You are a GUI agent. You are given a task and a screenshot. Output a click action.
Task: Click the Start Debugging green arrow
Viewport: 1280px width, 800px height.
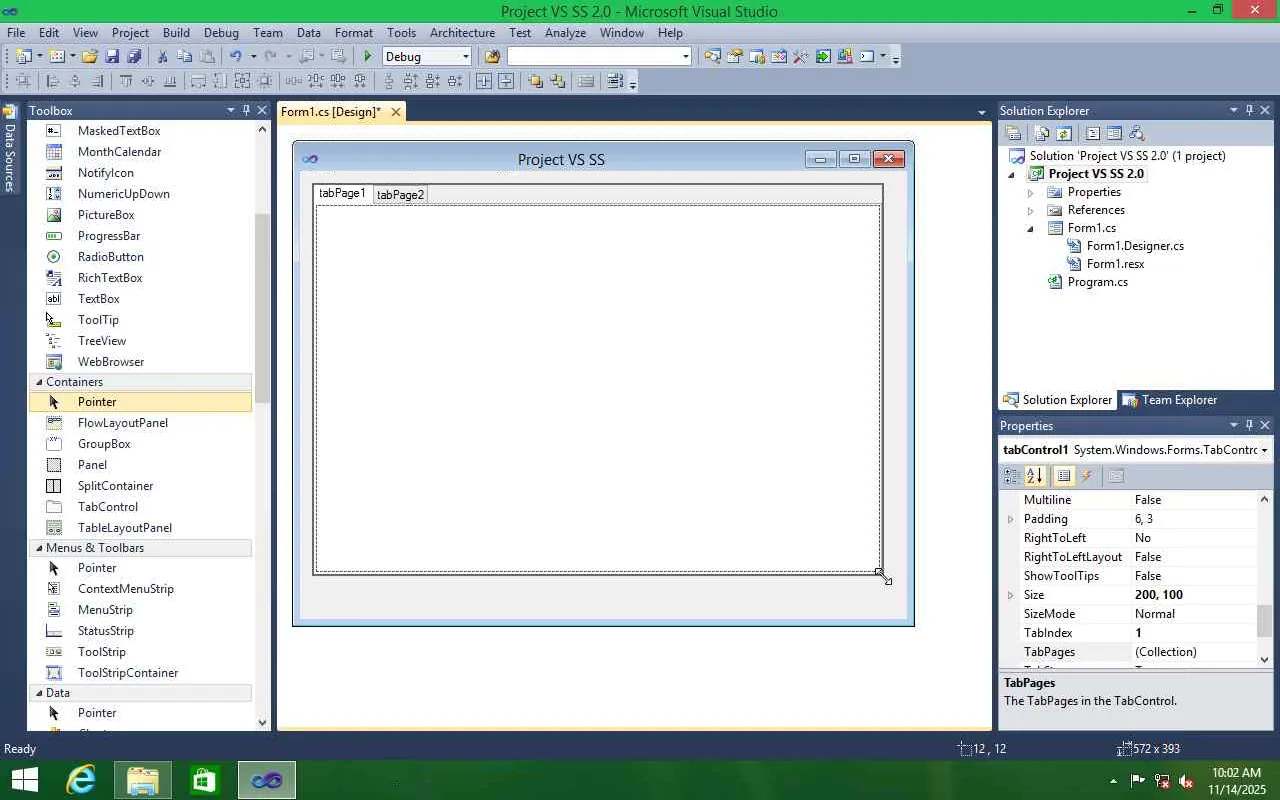tap(368, 56)
